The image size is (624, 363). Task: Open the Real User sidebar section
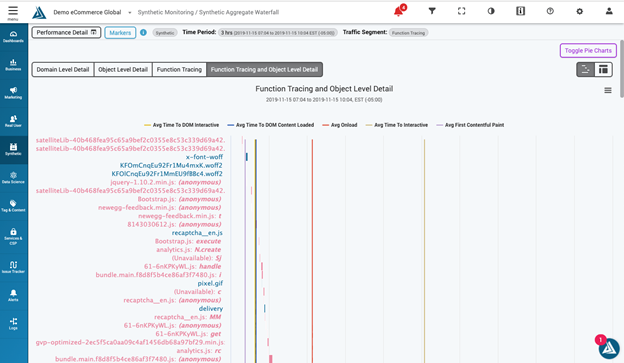pos(14,121)
